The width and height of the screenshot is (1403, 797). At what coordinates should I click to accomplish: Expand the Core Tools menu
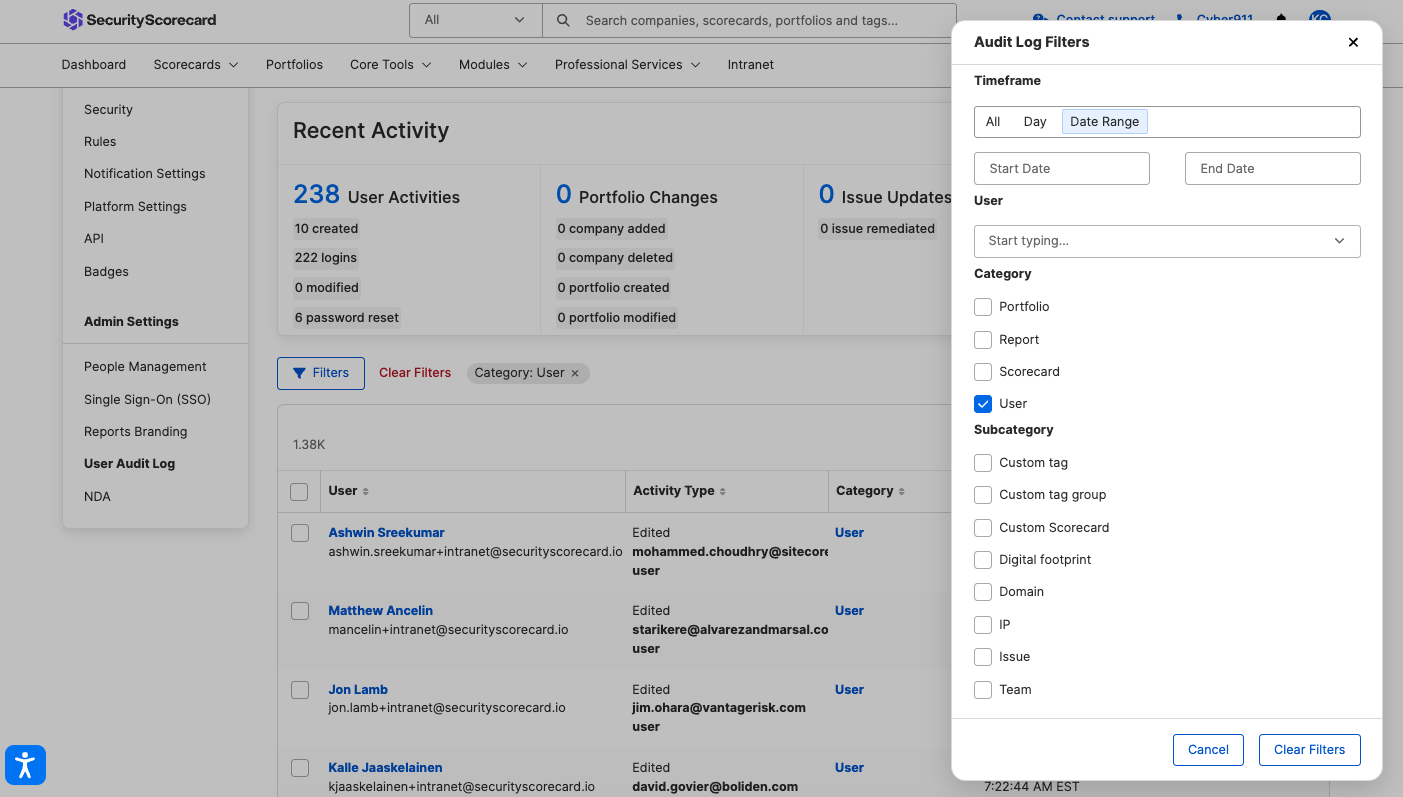click(x=390, y=65)
